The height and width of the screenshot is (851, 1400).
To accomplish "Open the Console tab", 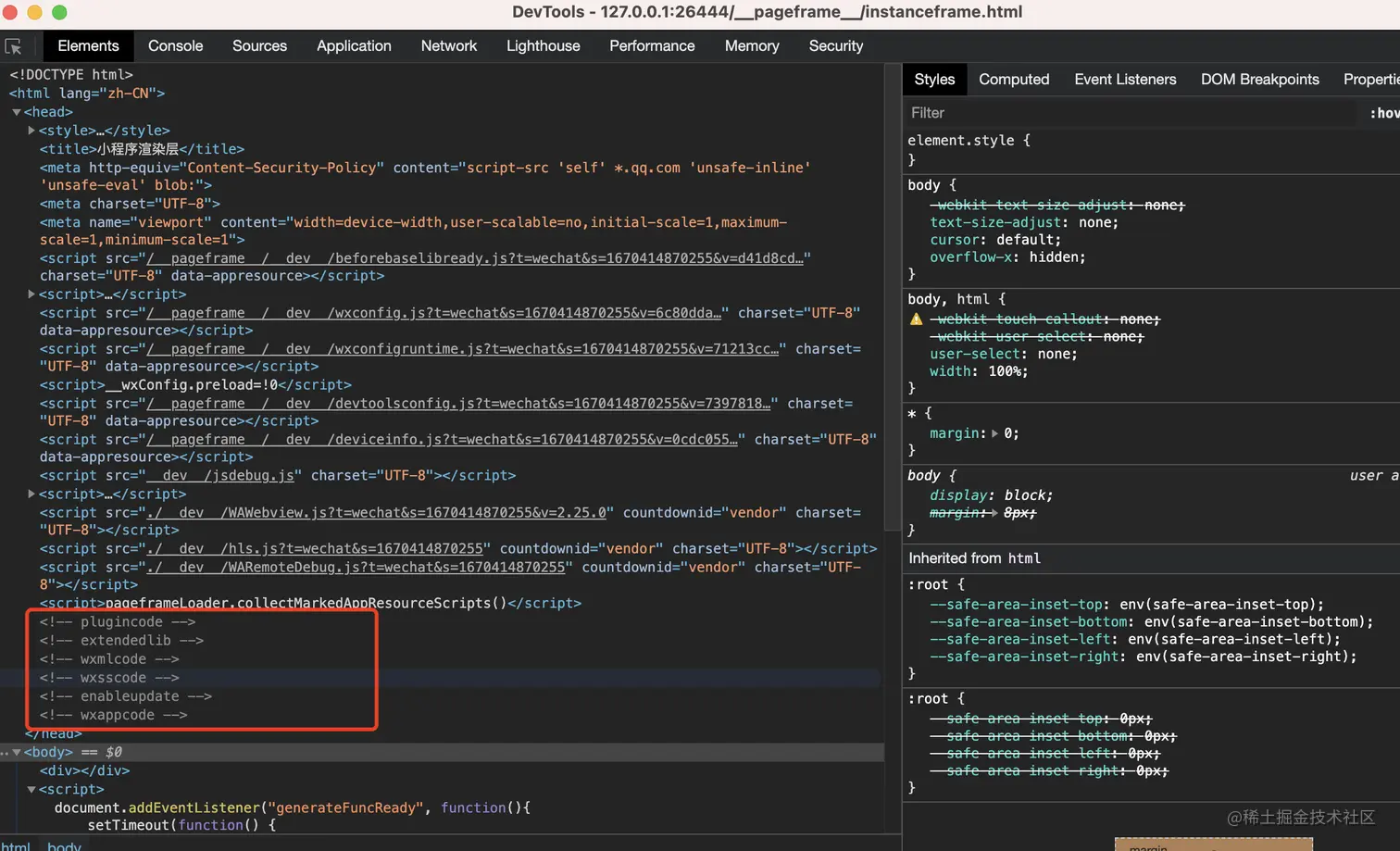I will click(175, 46).
